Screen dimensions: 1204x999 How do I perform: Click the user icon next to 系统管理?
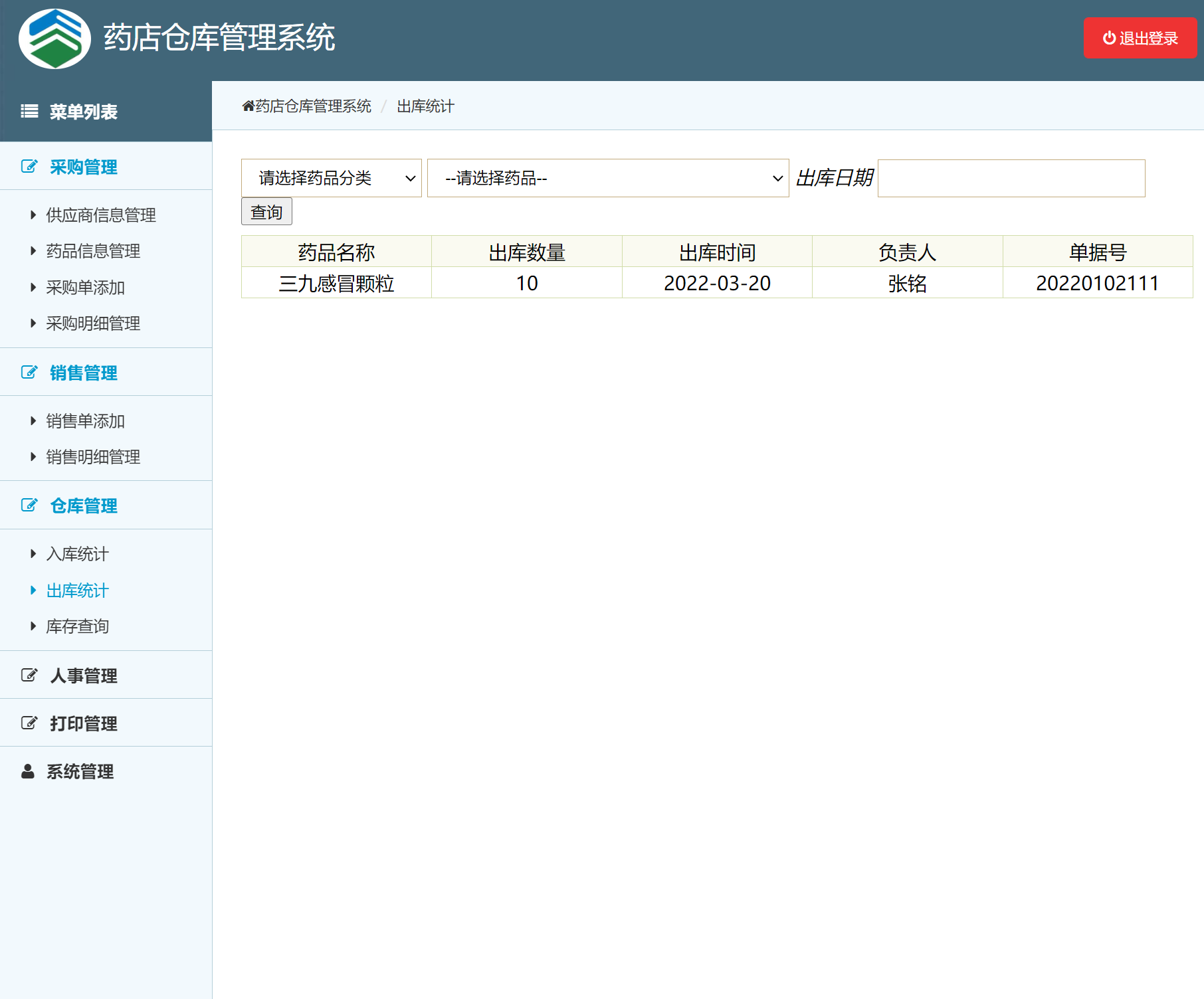[27, 771]
